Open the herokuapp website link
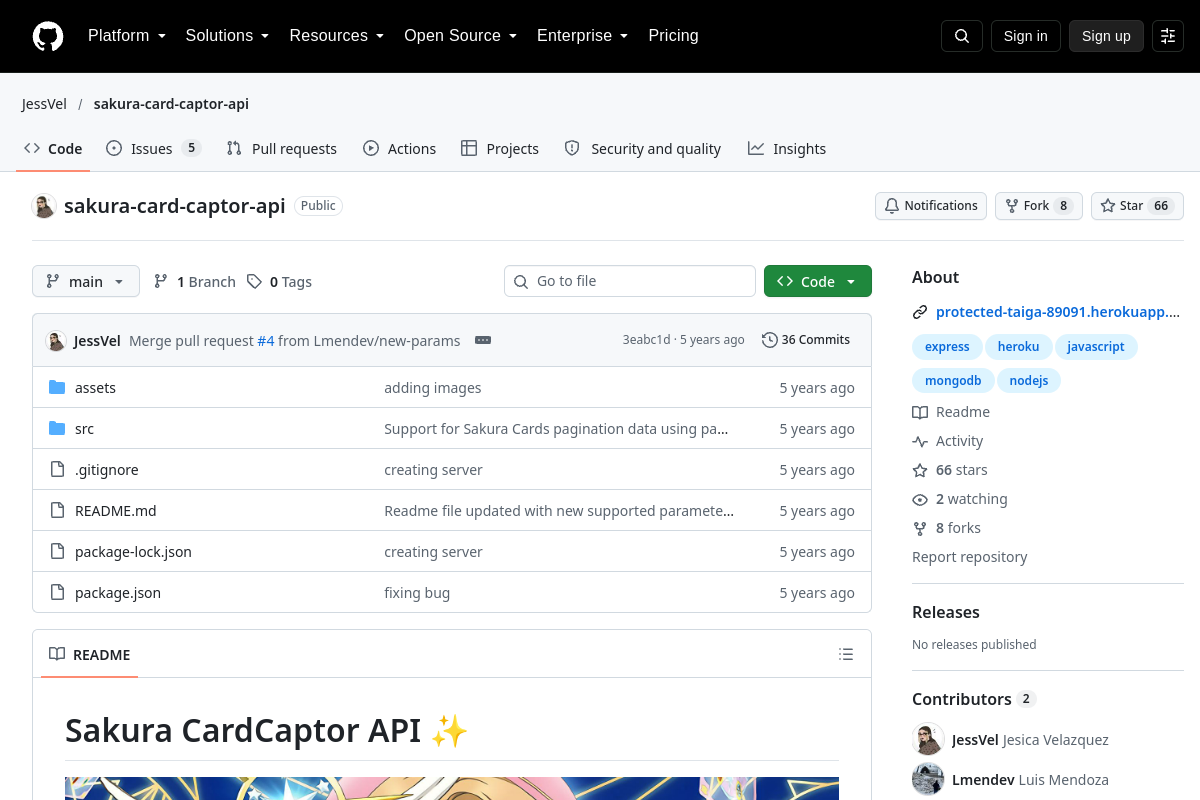 [1058, 312]
